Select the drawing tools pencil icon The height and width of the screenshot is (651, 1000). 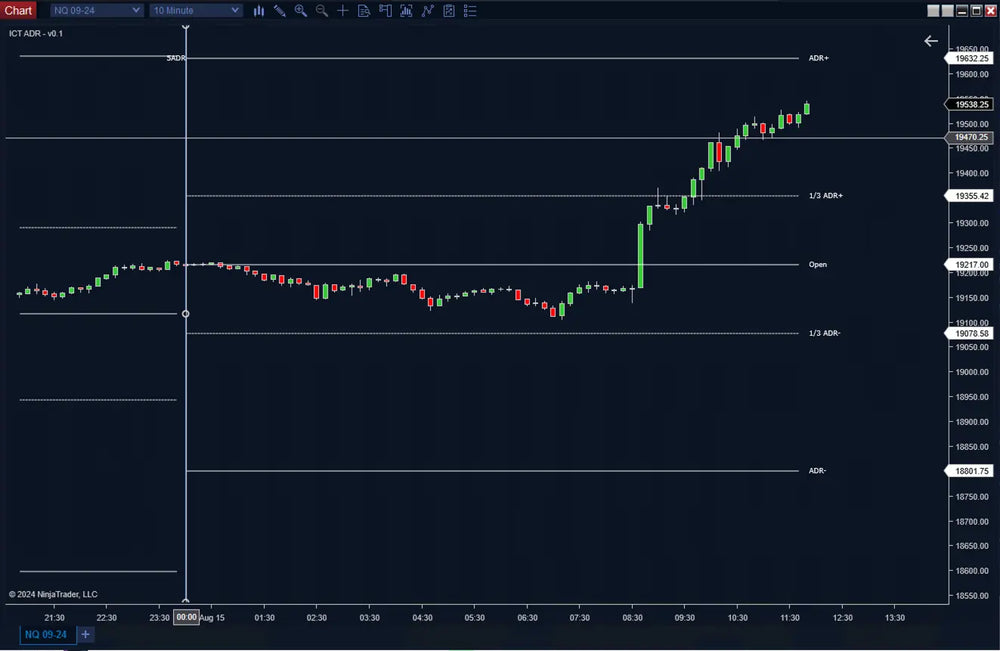tap(279, 10)
